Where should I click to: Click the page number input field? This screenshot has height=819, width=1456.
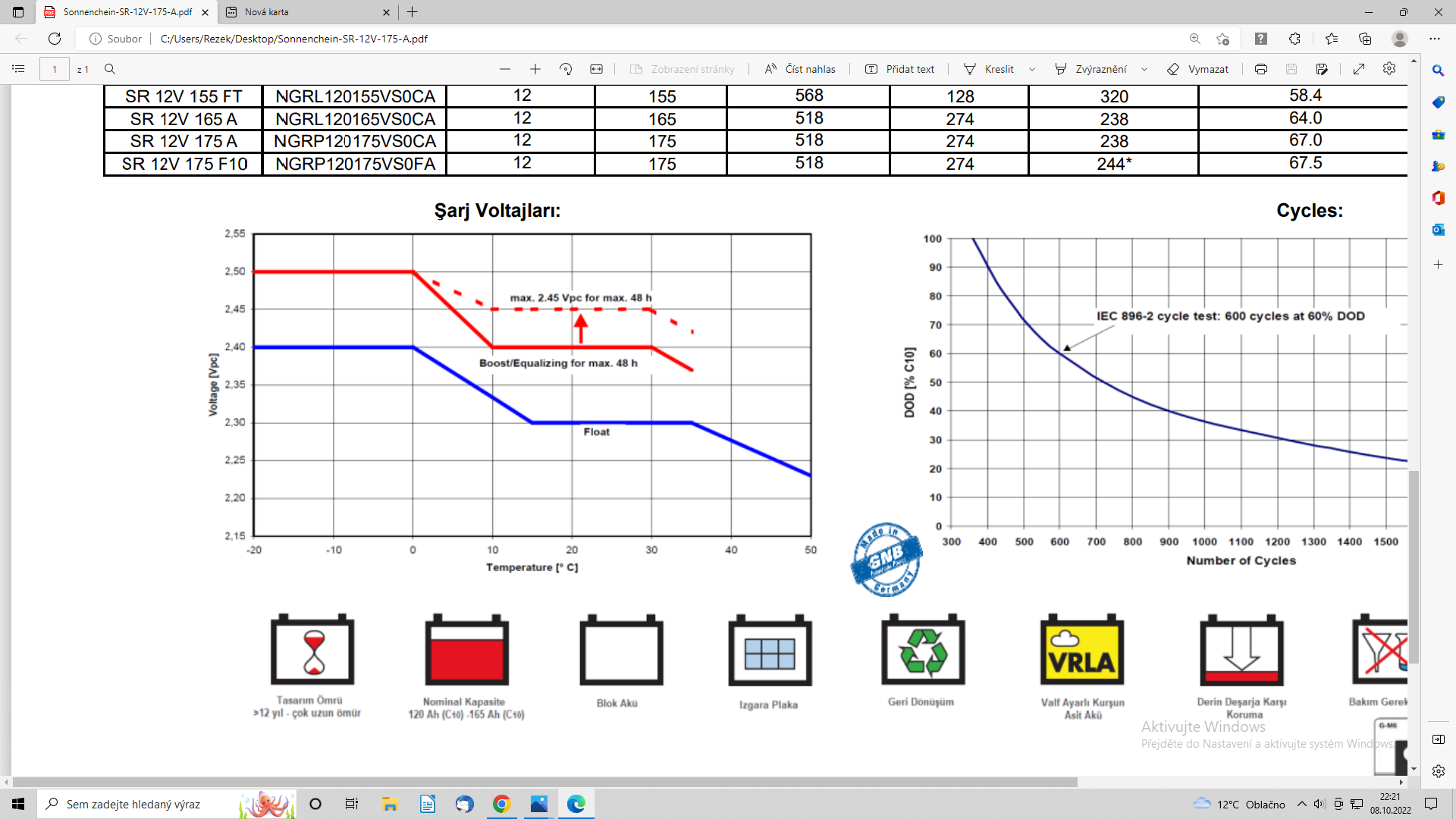tap(55, 69)
